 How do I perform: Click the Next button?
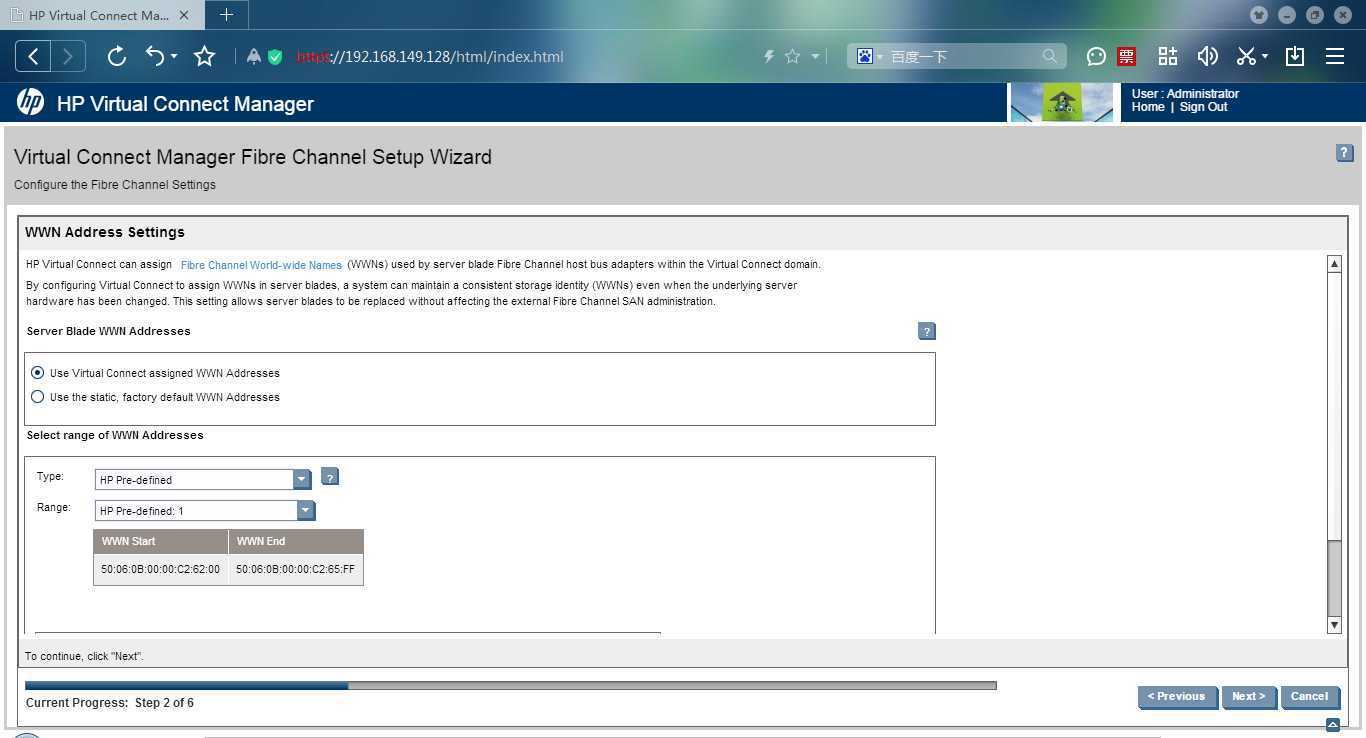1249,697
